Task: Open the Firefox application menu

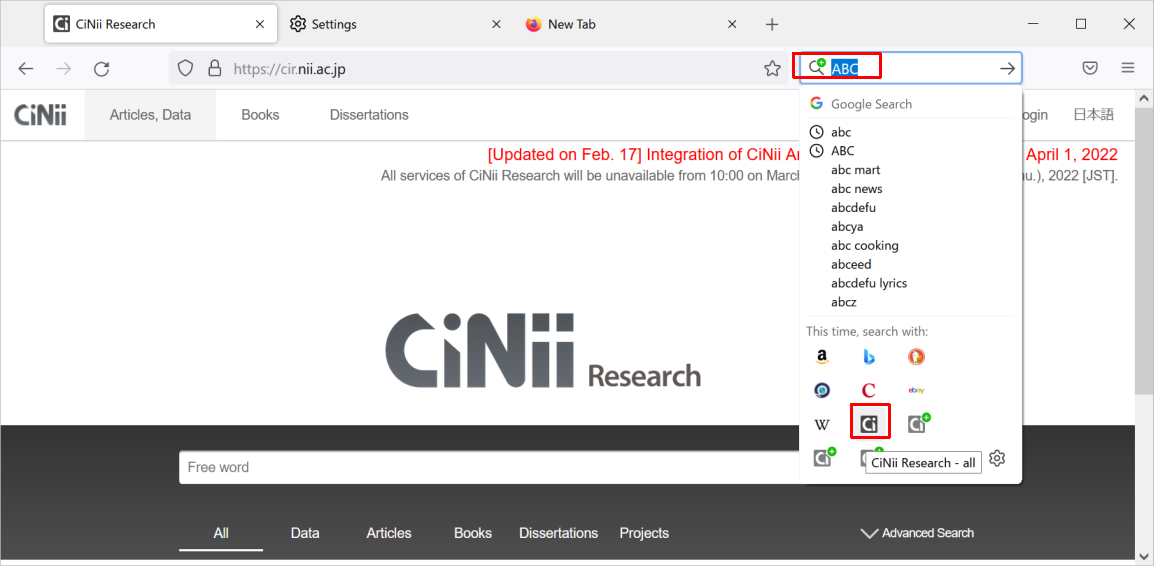Action: click(1128, 68)
